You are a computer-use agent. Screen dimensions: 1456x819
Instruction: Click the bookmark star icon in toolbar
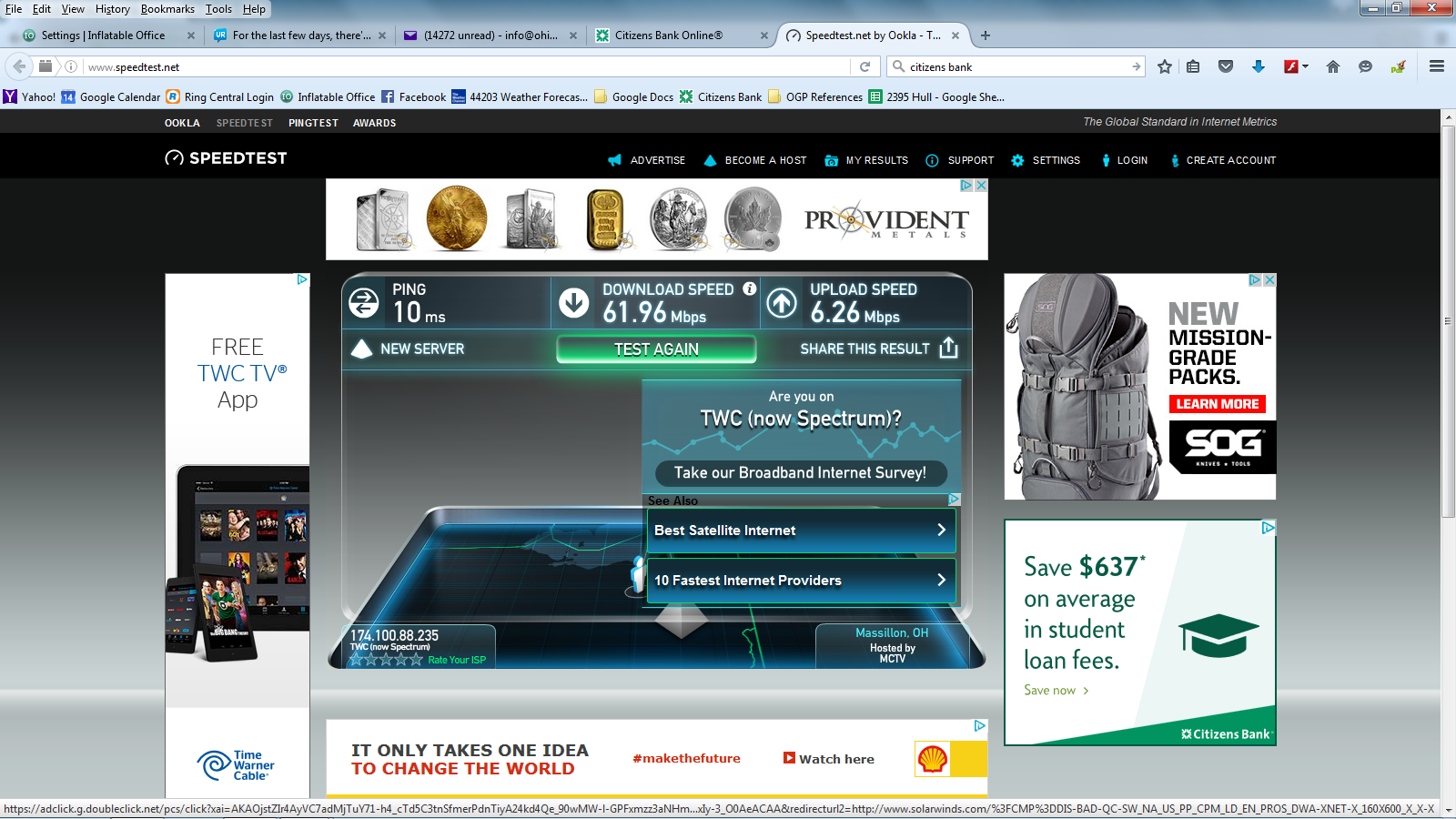point(1164,66)
